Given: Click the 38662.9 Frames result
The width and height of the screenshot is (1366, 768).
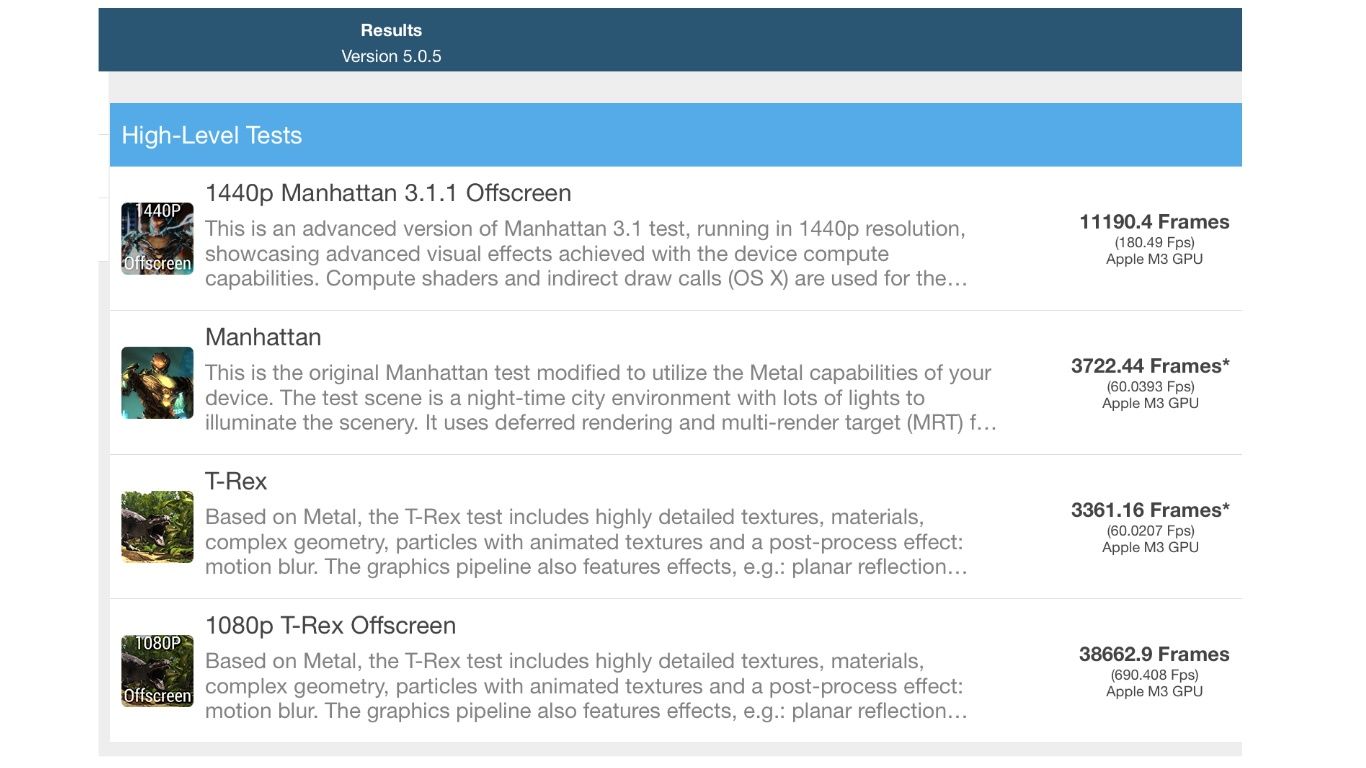Looking at the screenshot, I should [x=1154, y=654].
